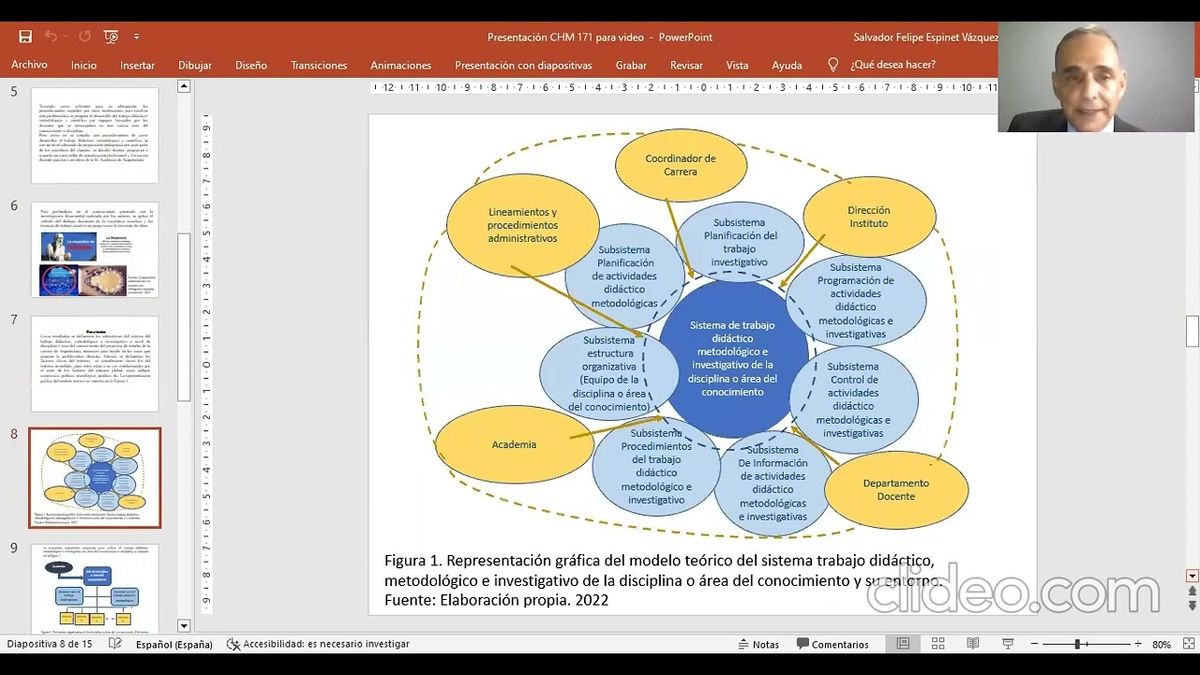Focus the ¿Qué desea hacer? search box
This screenshot has width=1200, height=675.
coord(893,65)
